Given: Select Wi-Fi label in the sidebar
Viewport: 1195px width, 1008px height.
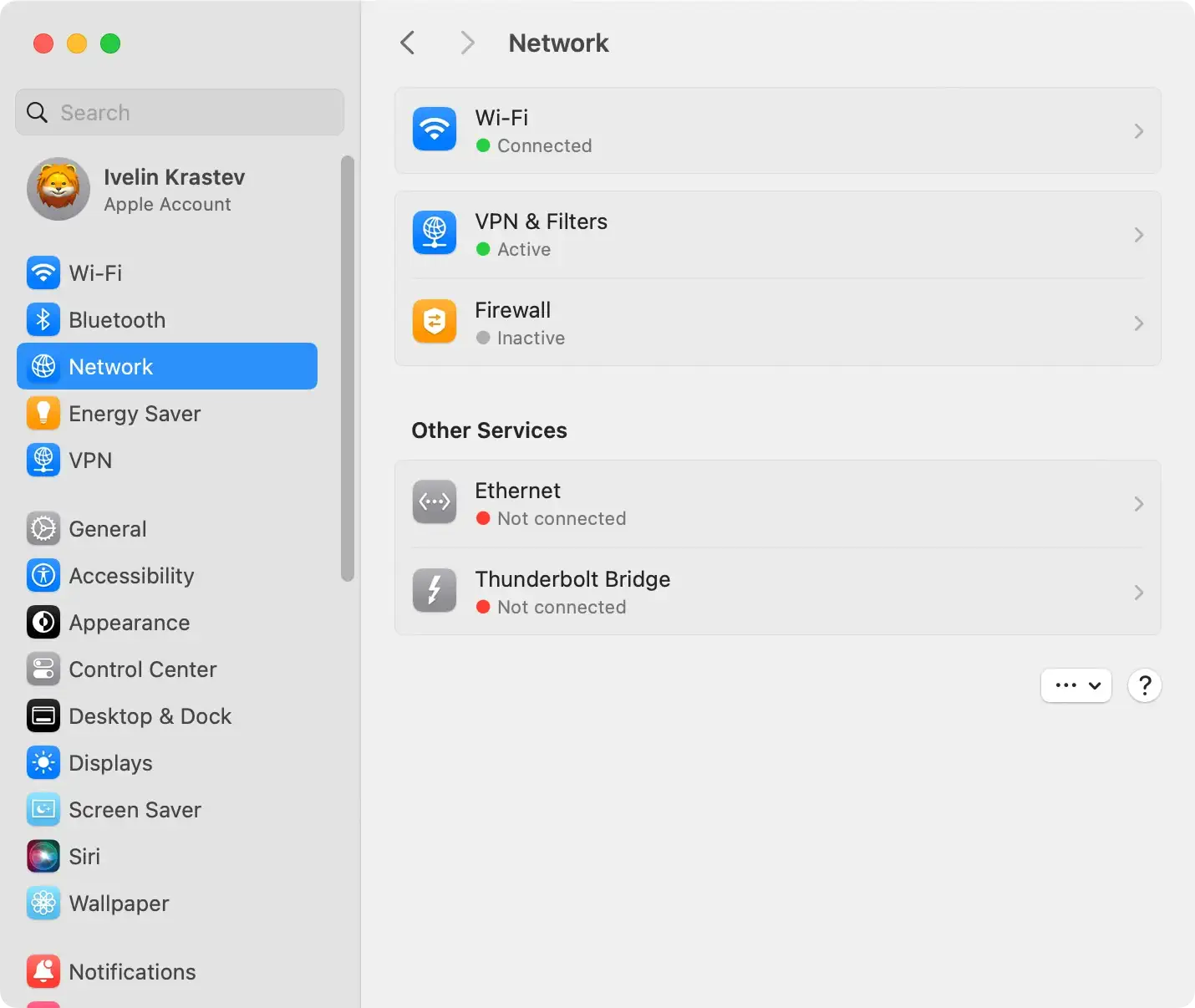Looking at the screenshot, I should tap(95, 273).
